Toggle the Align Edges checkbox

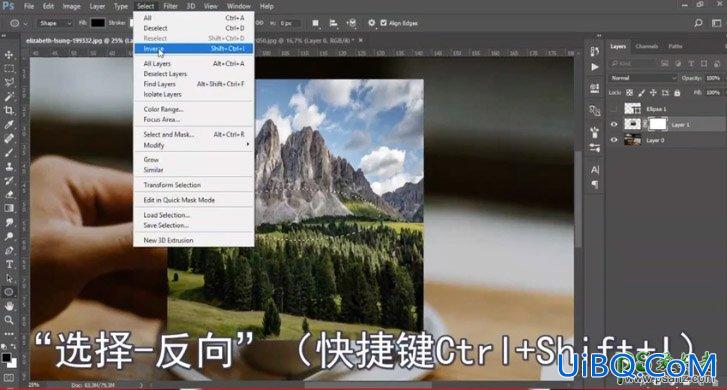[x=383, y=23]
